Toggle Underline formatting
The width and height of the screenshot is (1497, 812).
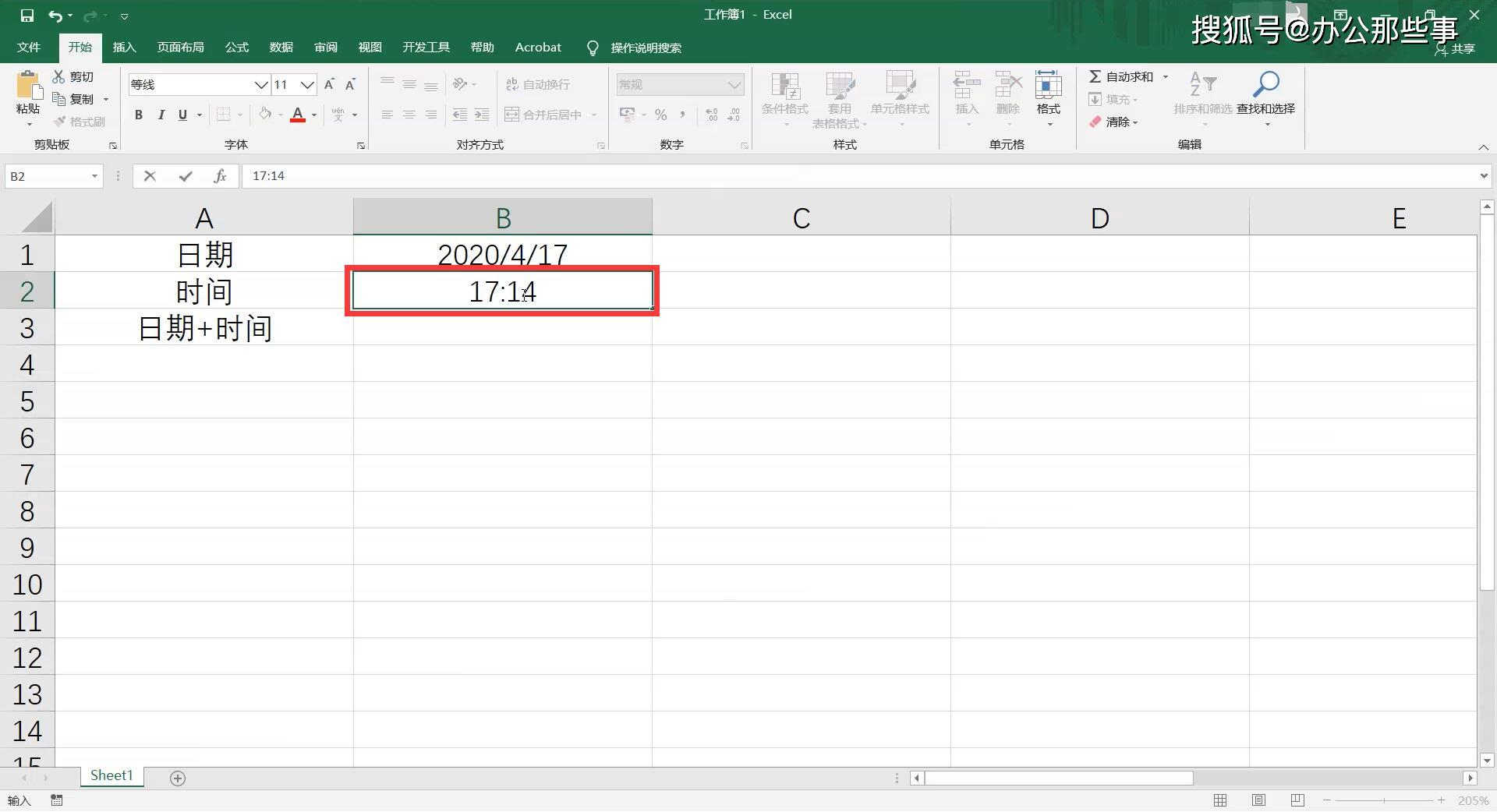pos(182,115)
